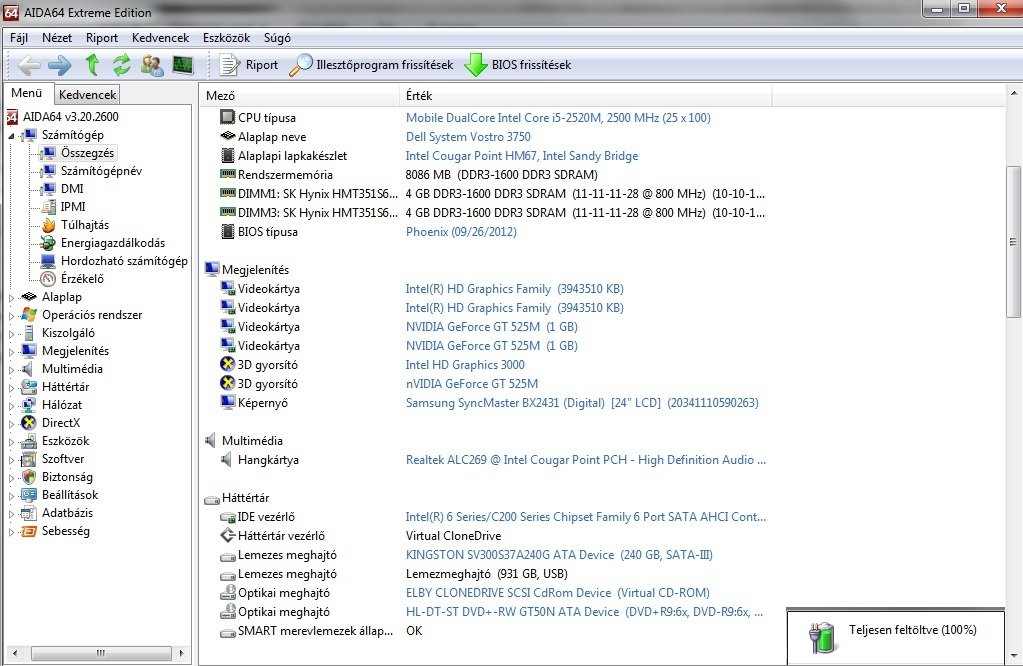Screen dimensions: 1023x666
Task: Click the Hordozható számítógép laptop icon
Action: click(x=48, y=261)
